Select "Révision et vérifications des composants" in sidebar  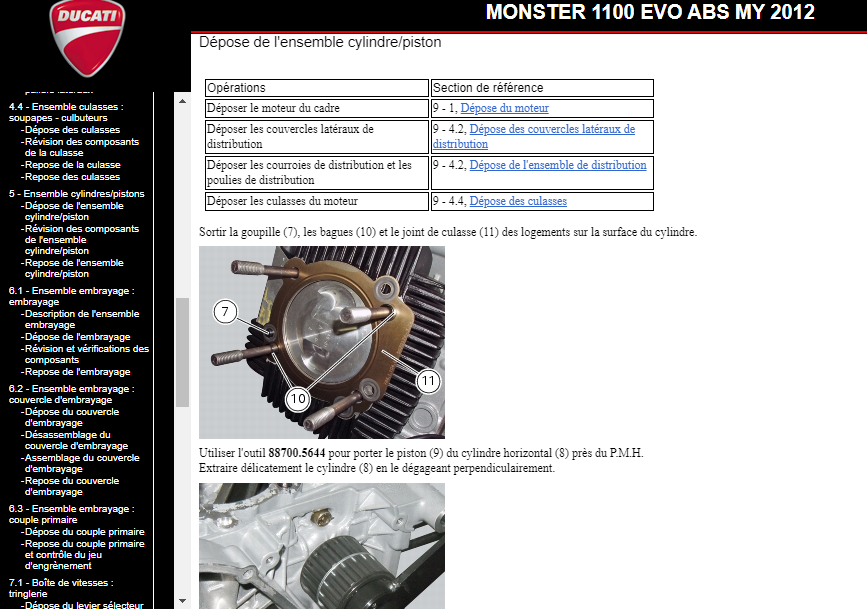click(86, 354)
